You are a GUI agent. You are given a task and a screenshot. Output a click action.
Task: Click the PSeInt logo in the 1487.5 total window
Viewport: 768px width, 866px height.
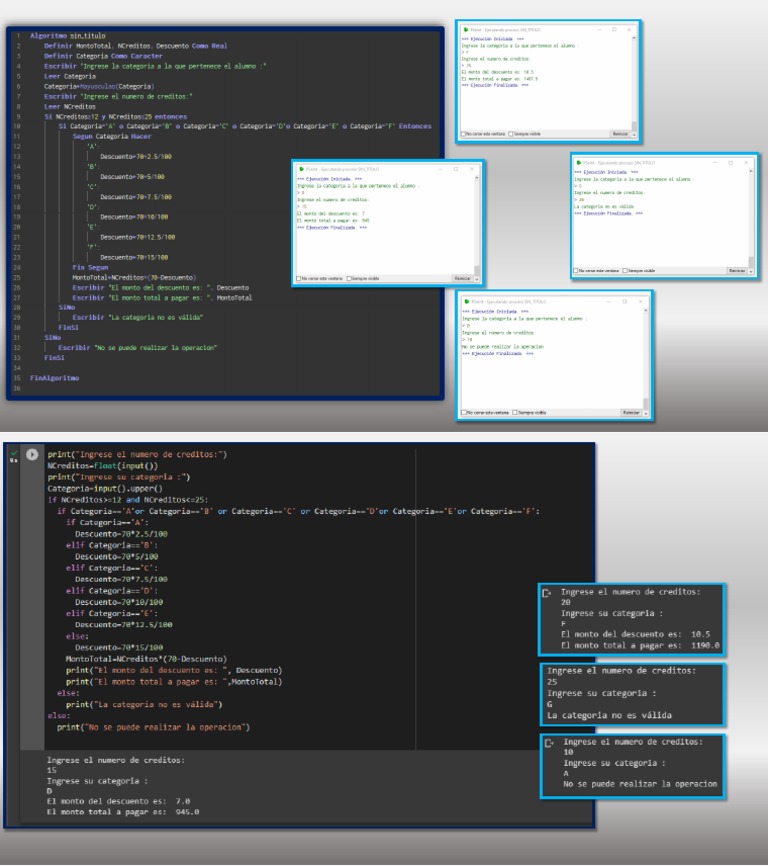[465, 29]
